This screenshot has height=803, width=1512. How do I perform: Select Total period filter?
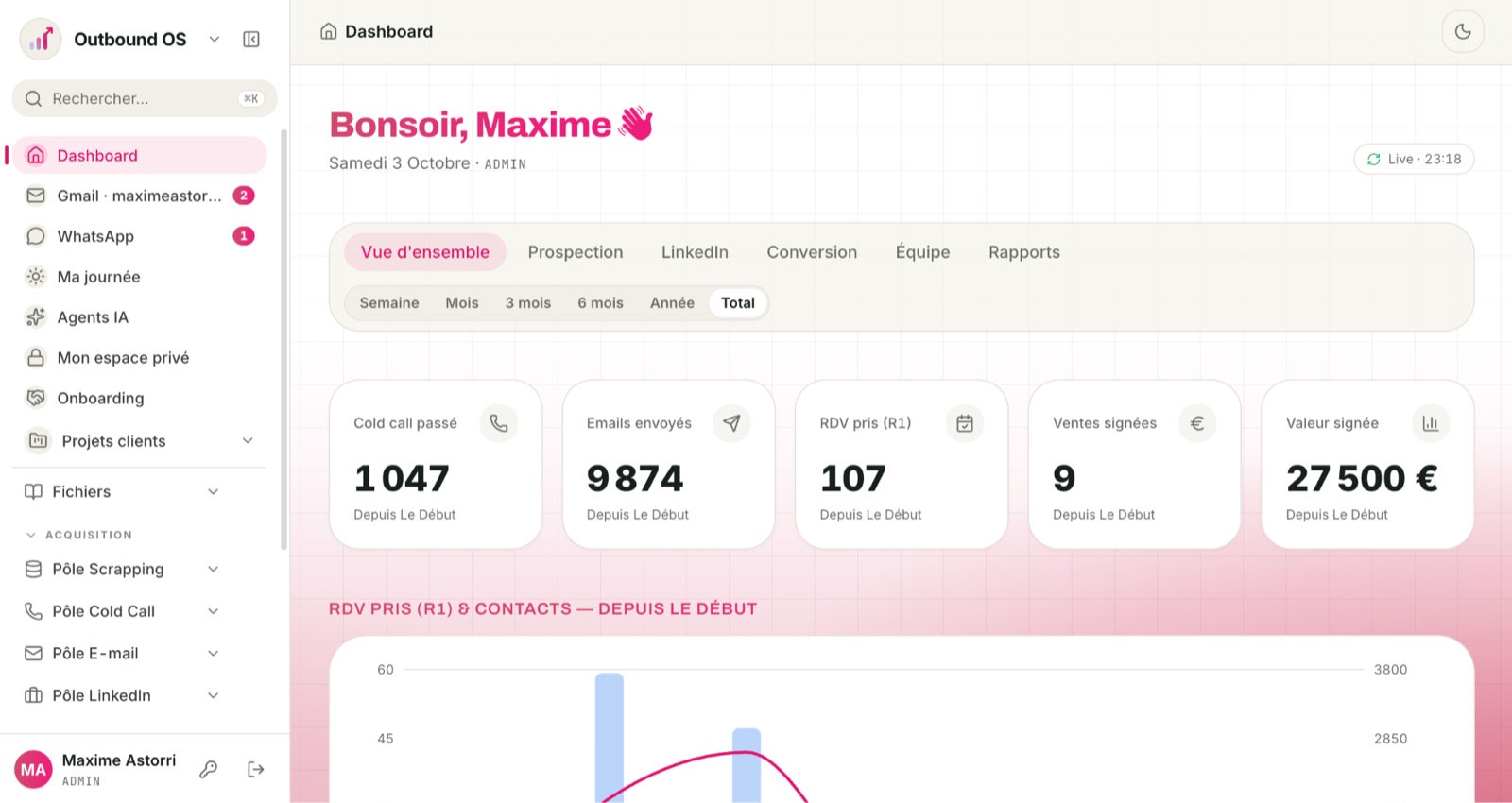point(738,303)
